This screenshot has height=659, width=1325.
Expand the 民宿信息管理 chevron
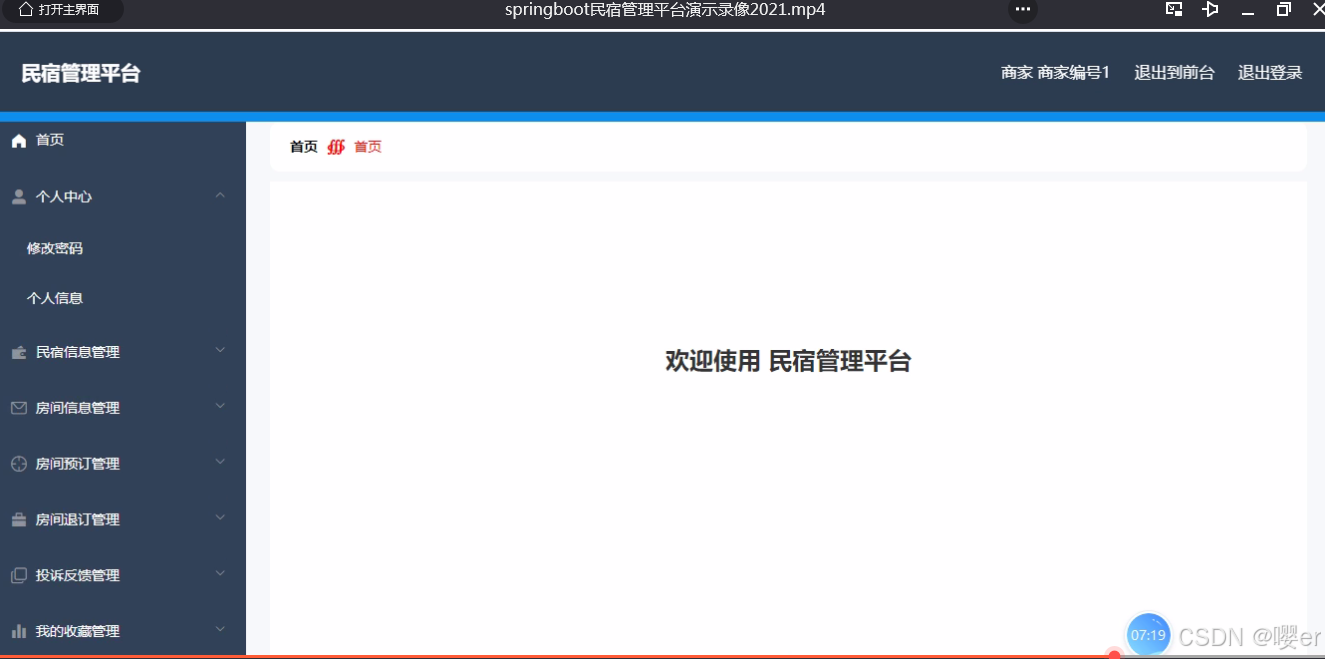click(x=220, y=350)
